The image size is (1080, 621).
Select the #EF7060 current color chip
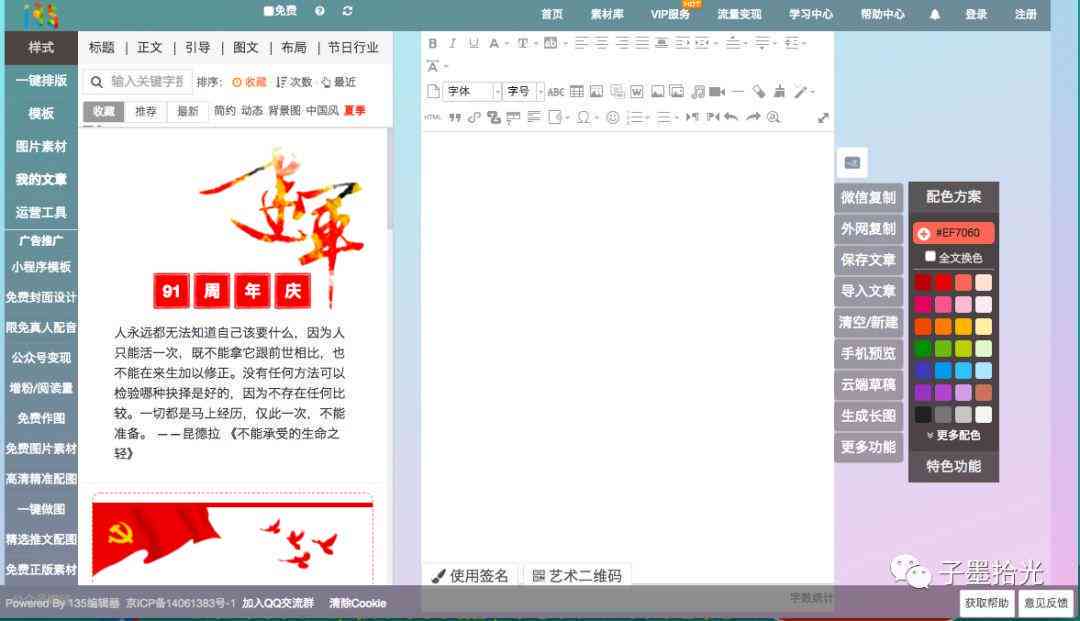[x=953, y=233]
